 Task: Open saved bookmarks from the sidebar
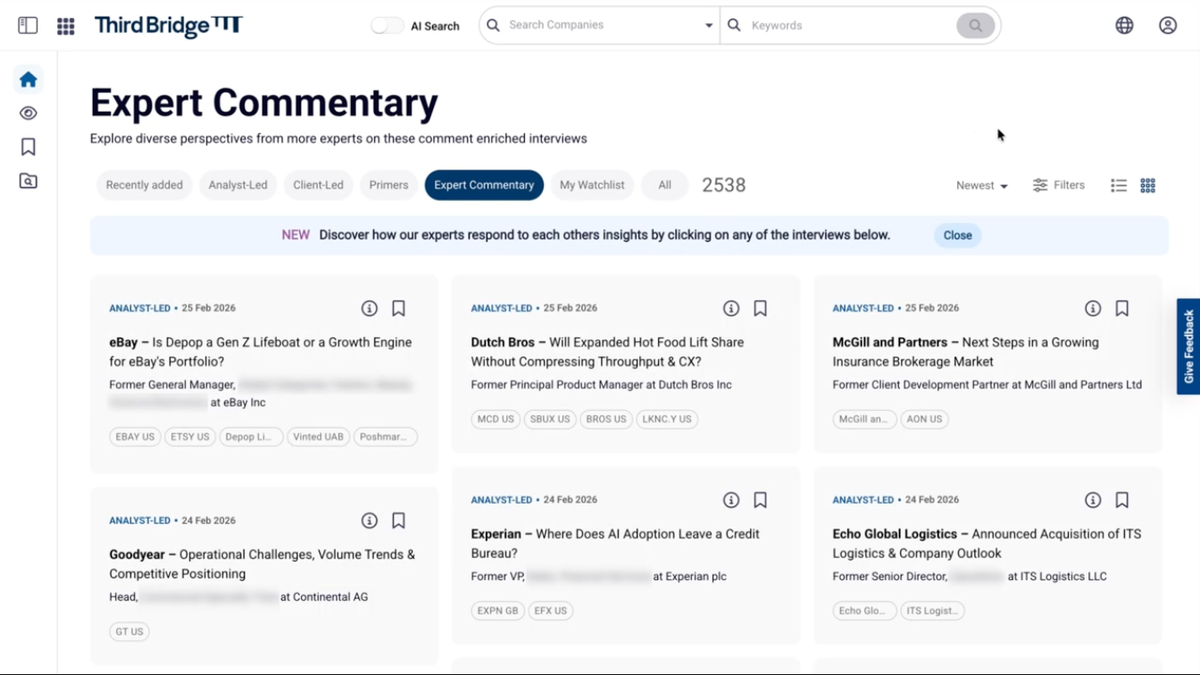coord(27,146)
